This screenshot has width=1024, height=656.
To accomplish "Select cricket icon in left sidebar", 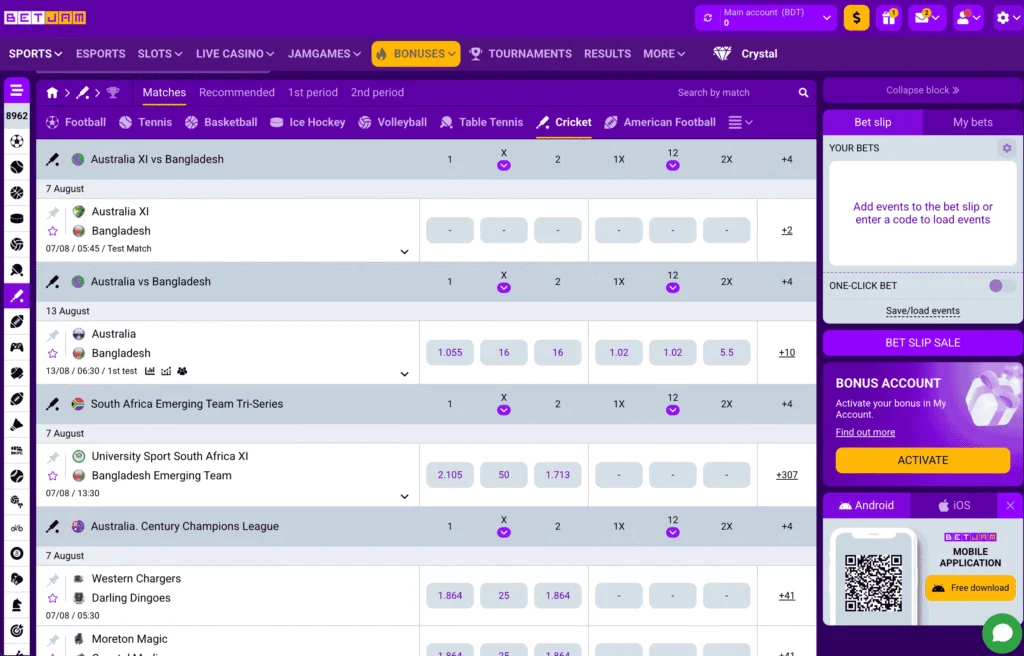I will [17, 295].
